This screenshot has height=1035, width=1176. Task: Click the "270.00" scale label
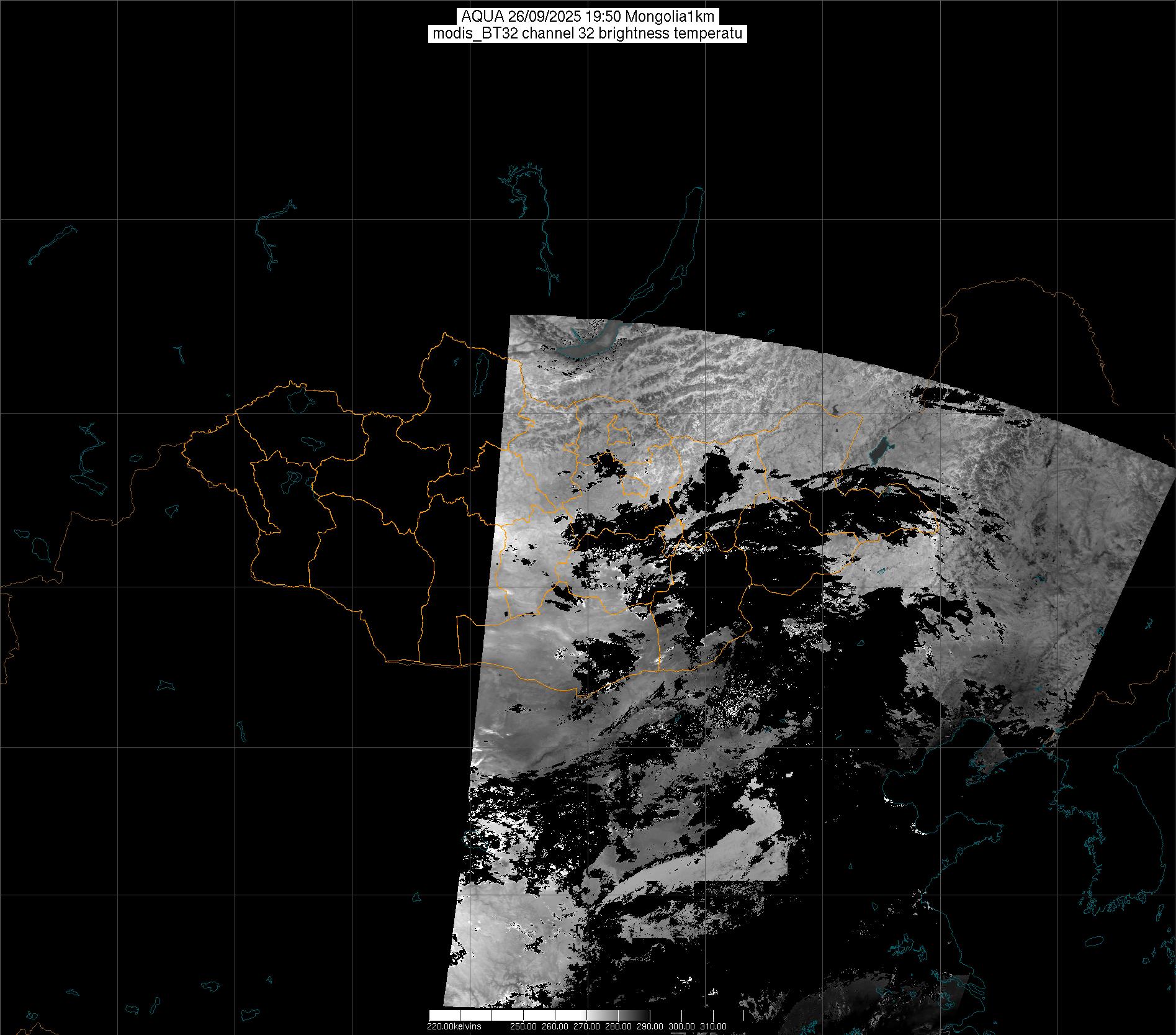pos(586,1026)
